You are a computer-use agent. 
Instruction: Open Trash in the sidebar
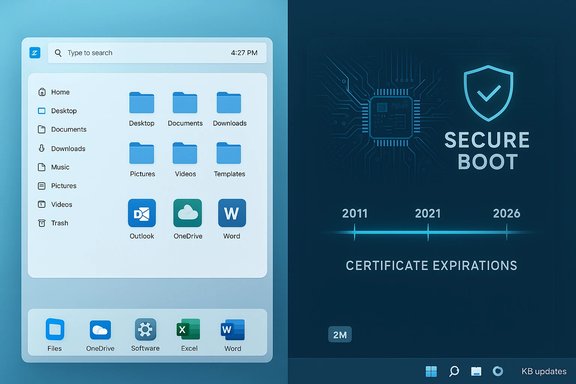pyautogui.click(x=53, y=223)
